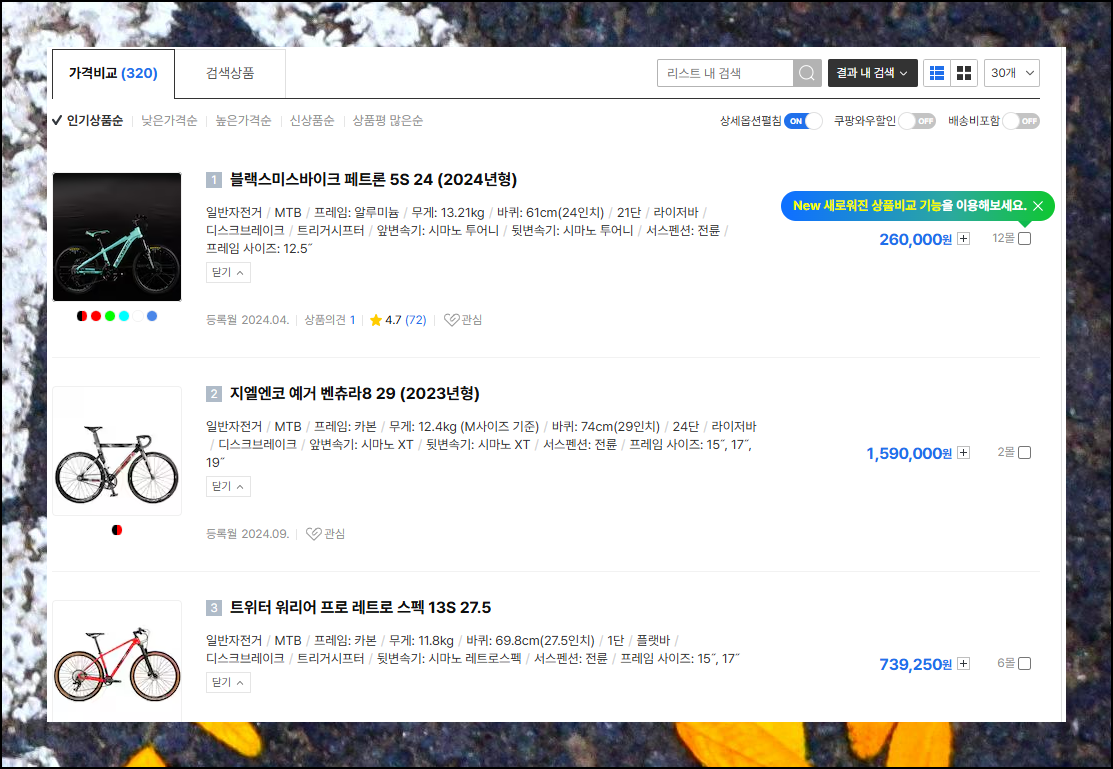This screenshot has width=1113, height=769.
Task: Check compare box for 1,590,000원 product
Action: (1024, 452)
